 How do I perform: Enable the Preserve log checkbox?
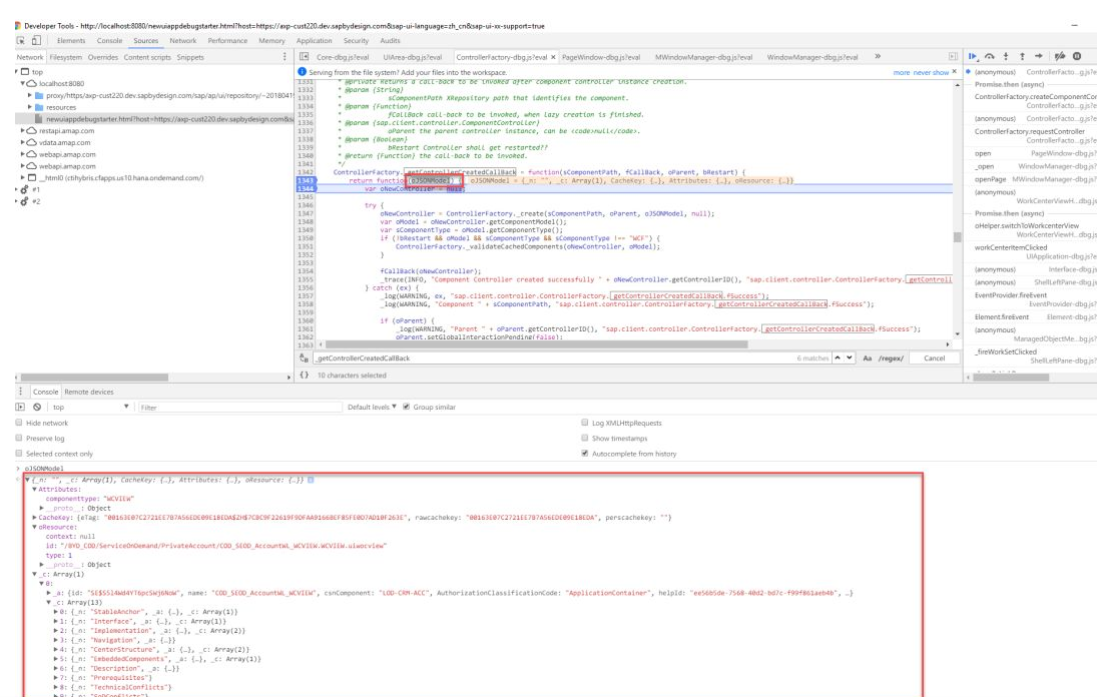coord(19,438)
